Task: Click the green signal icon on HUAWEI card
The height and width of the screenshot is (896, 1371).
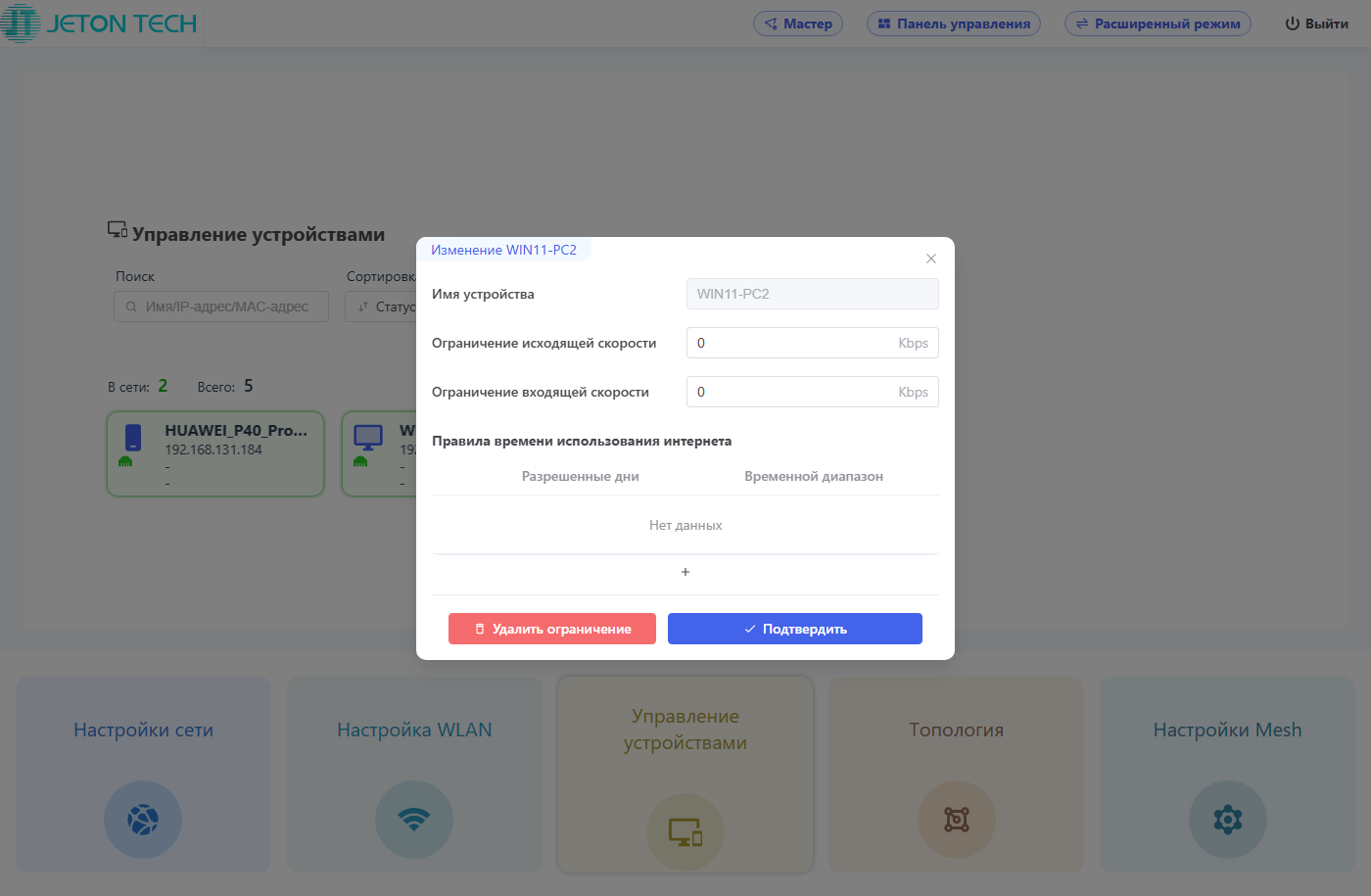Action: click(125, 462)
